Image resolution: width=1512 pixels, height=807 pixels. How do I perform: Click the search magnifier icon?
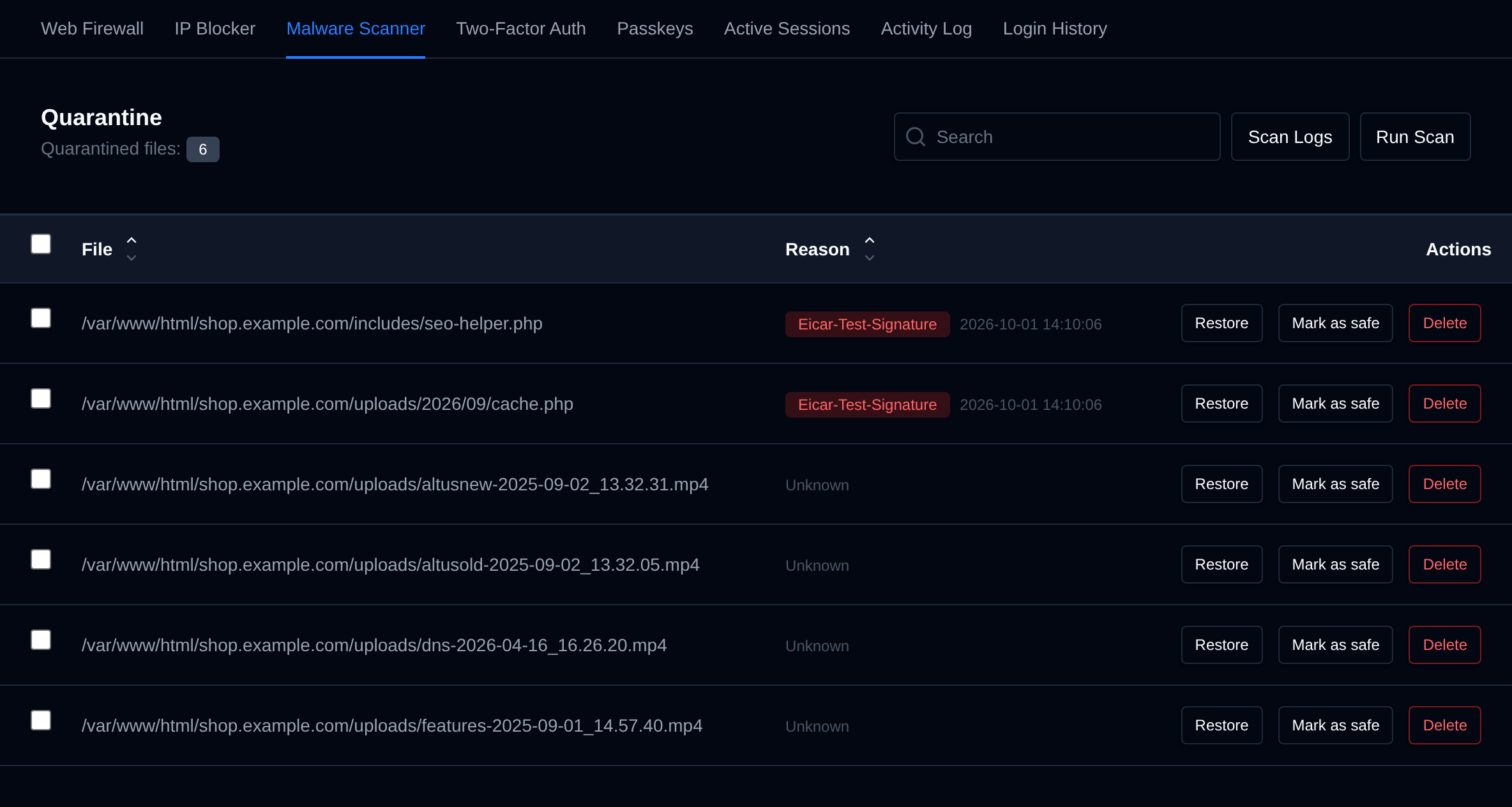coord(916,137)
